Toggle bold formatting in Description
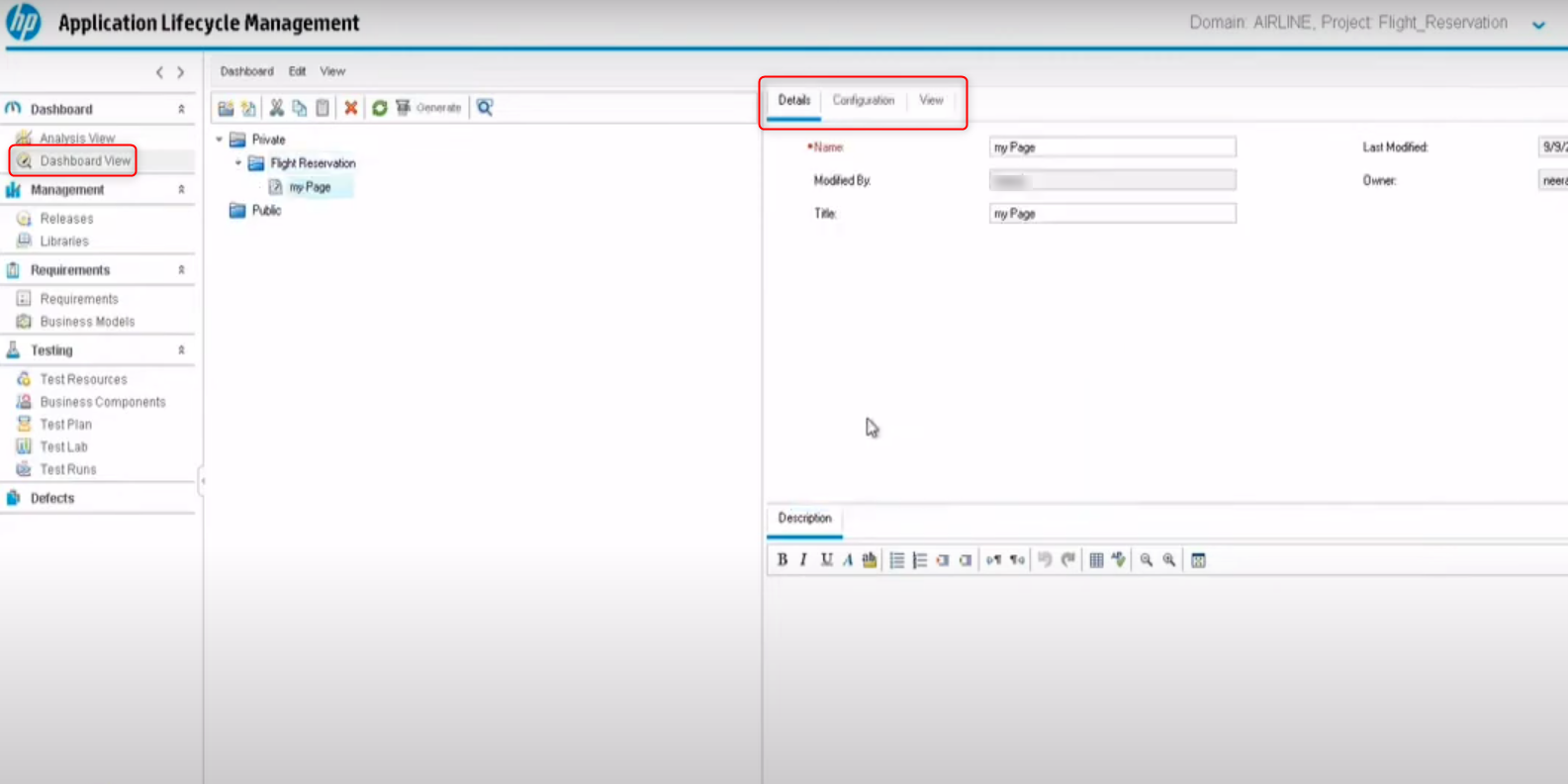The height and width of the screenshot is (784, 1568). pyautogui.click(x=783, y=560)
